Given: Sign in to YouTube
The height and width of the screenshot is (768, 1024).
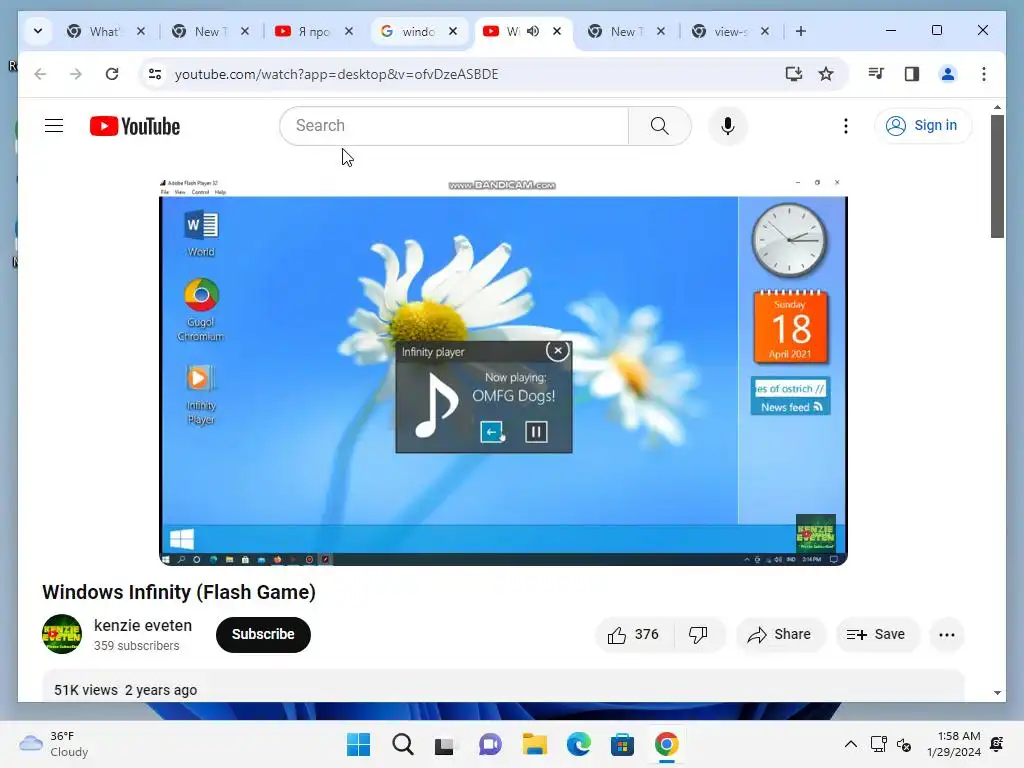Looking at the screenshot, I should [922, 125].
